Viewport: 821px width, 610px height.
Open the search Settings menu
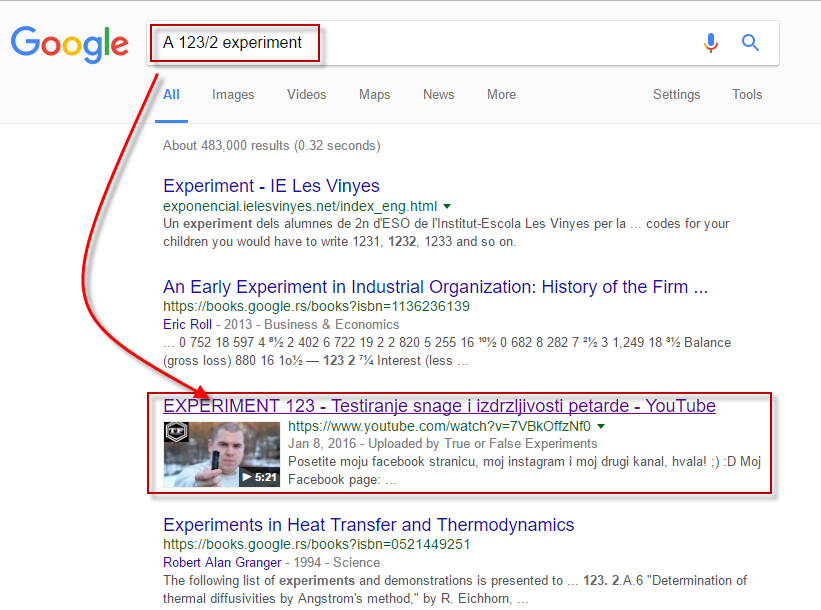pyautogui.click(x=676, y=95)
